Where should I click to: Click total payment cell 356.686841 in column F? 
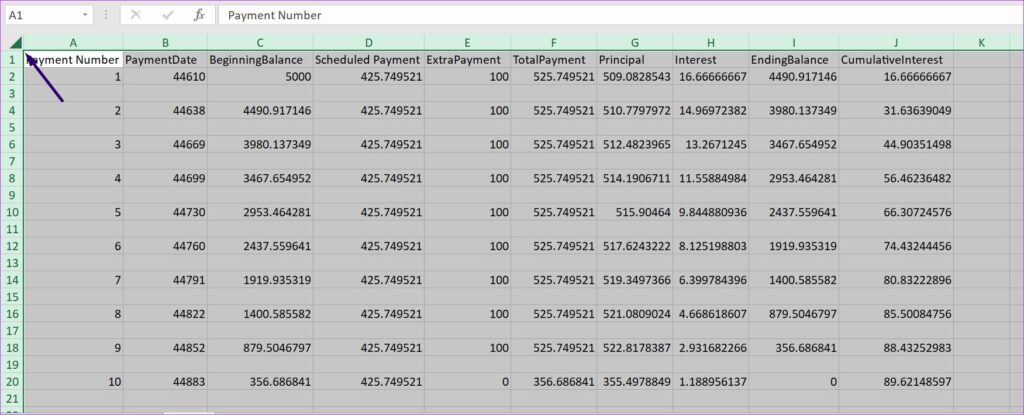click(553, 382)
